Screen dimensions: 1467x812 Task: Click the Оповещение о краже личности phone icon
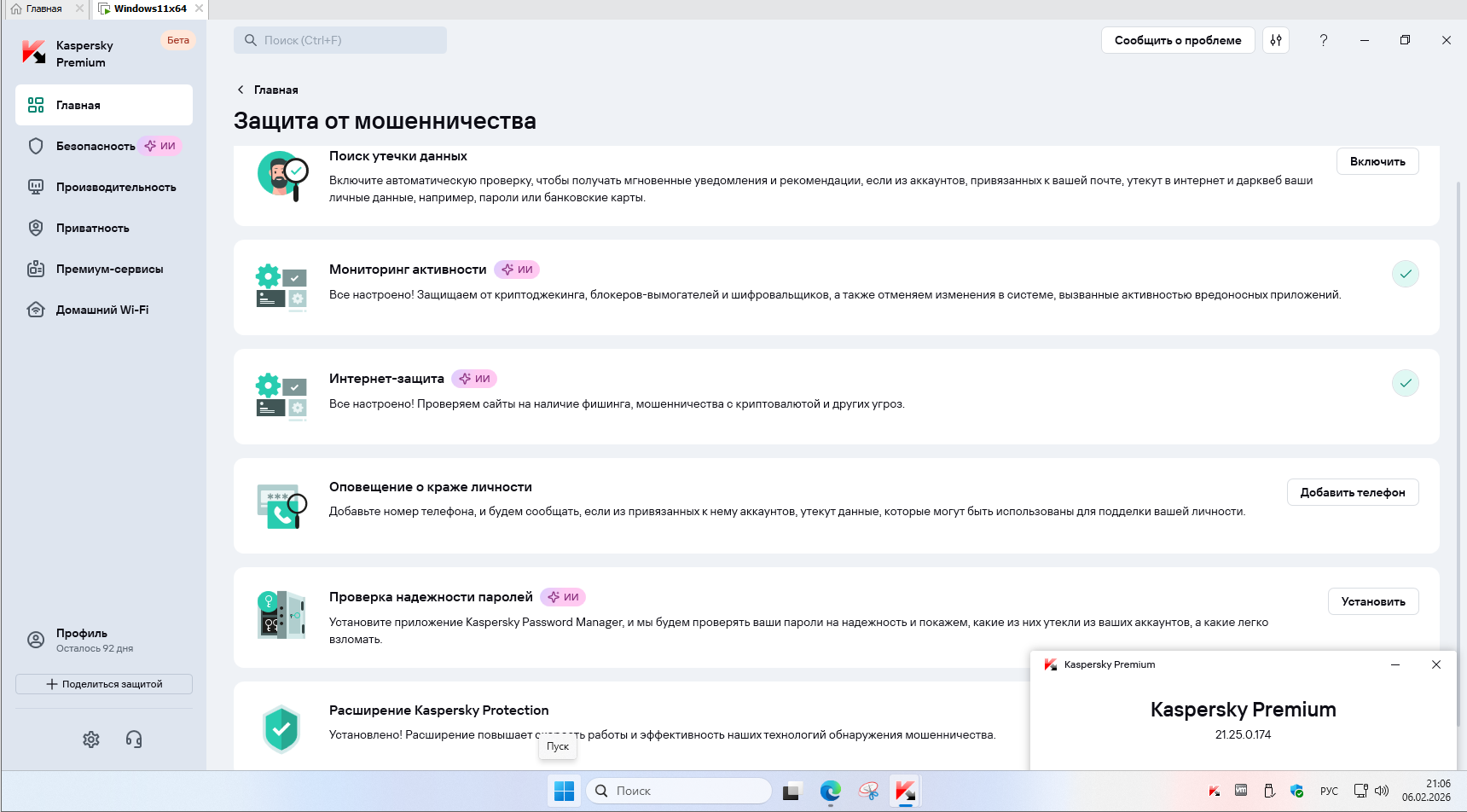(x=281, y=506)
